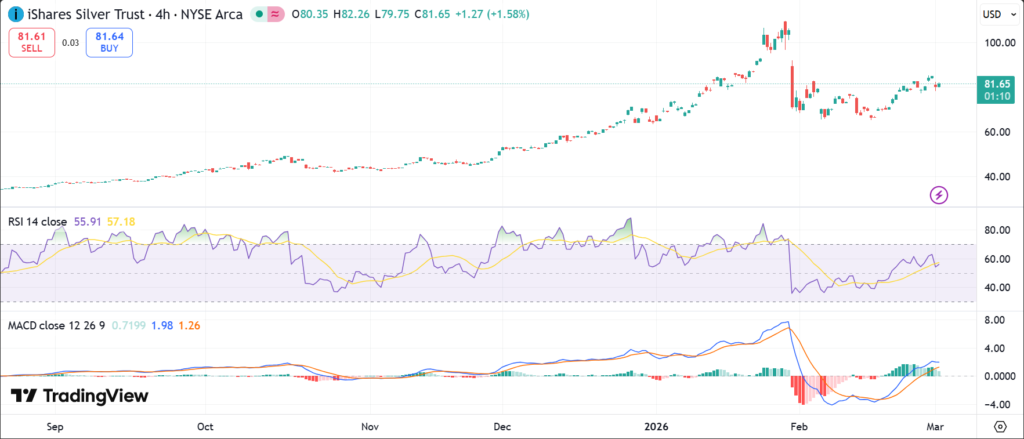Click the Oct marker on time axis

click(x=205, y=424)
